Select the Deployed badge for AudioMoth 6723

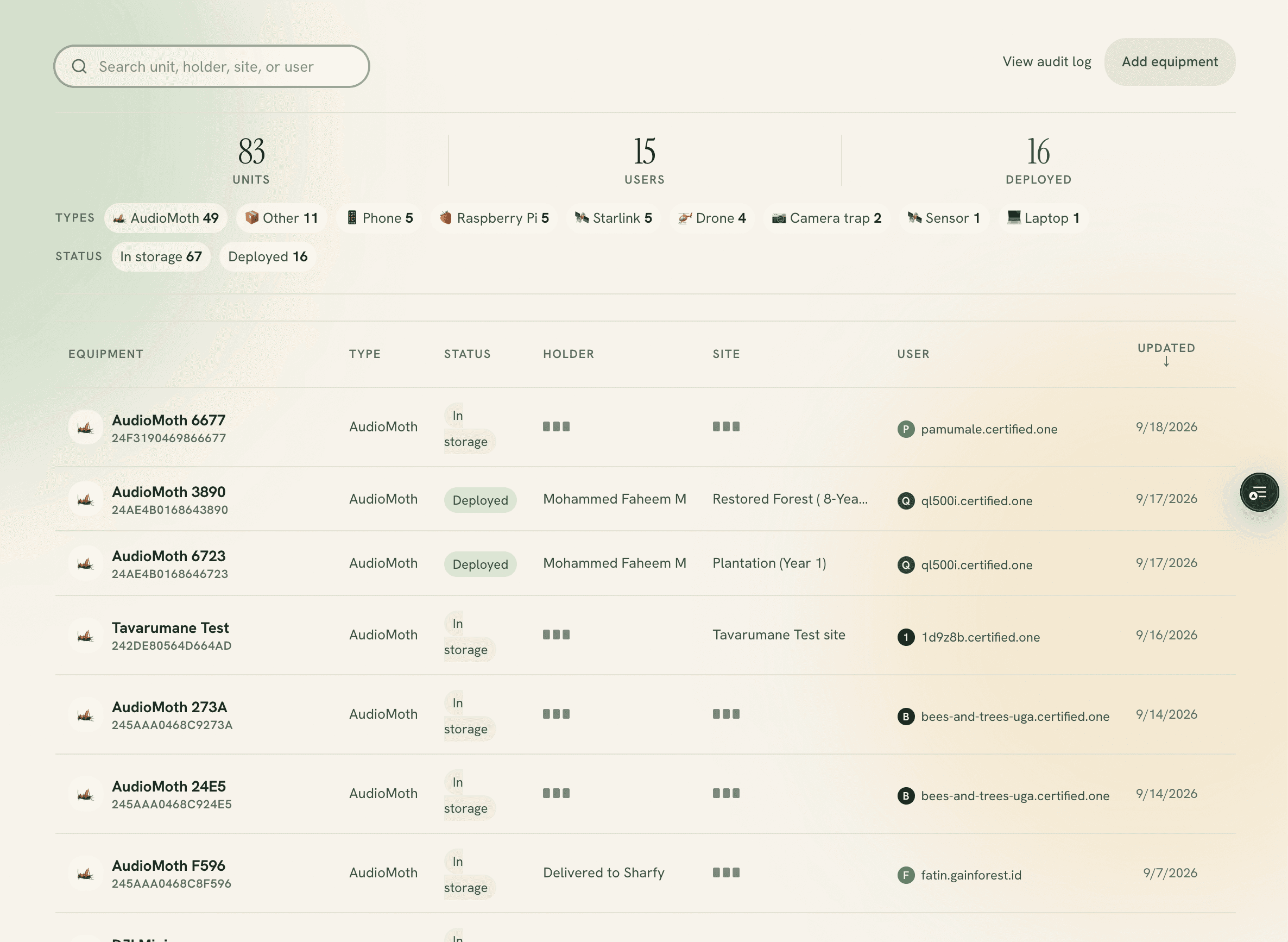[480, 564]
